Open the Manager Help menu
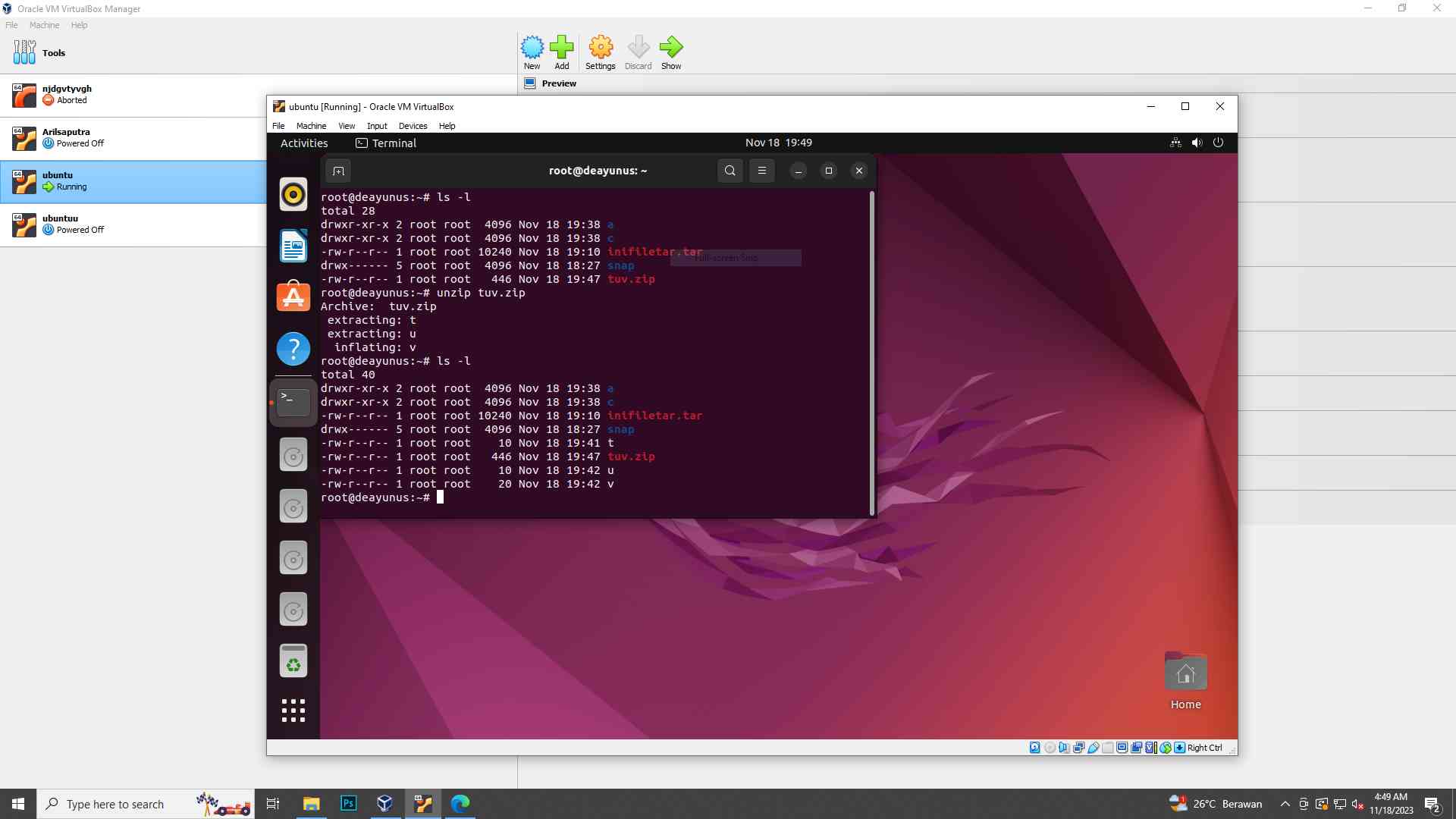The height and width of the screenshot is (819, 1456). [79, 25]
